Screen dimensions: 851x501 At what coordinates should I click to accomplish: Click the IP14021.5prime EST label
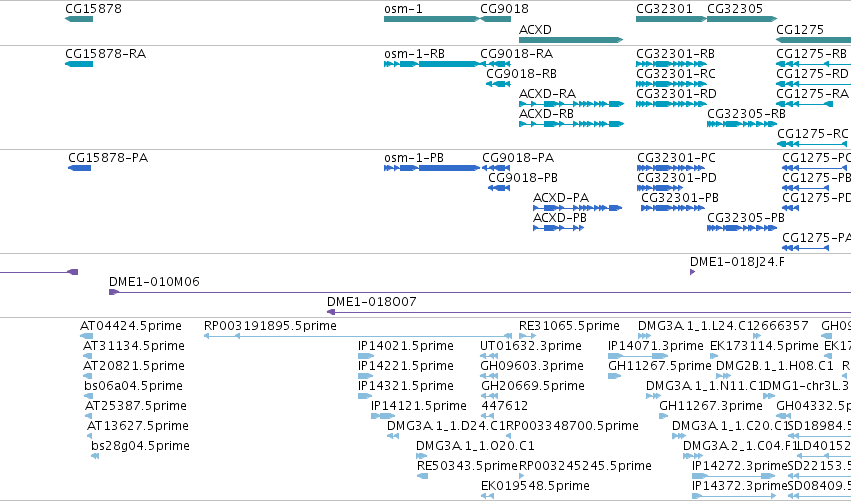[406, 346]
